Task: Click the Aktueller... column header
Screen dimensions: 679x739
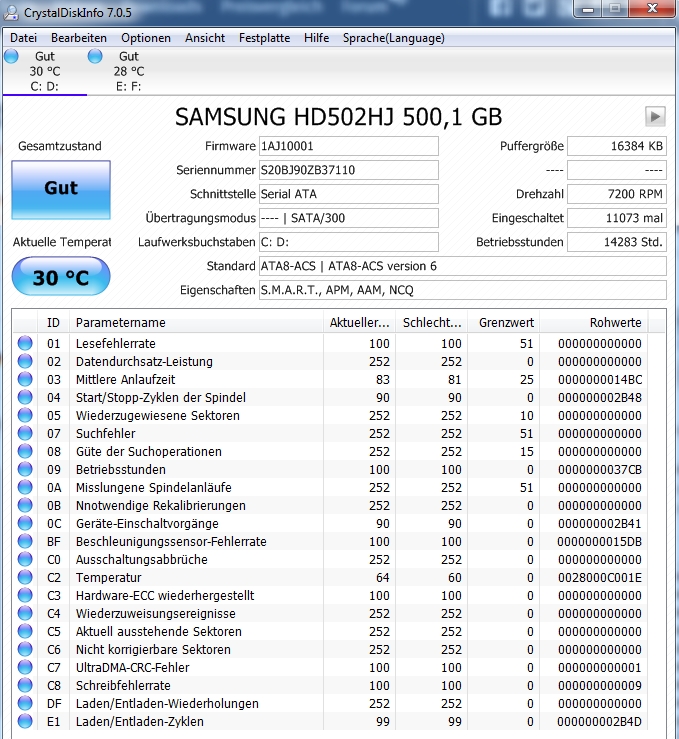Action: click(360, 322)
